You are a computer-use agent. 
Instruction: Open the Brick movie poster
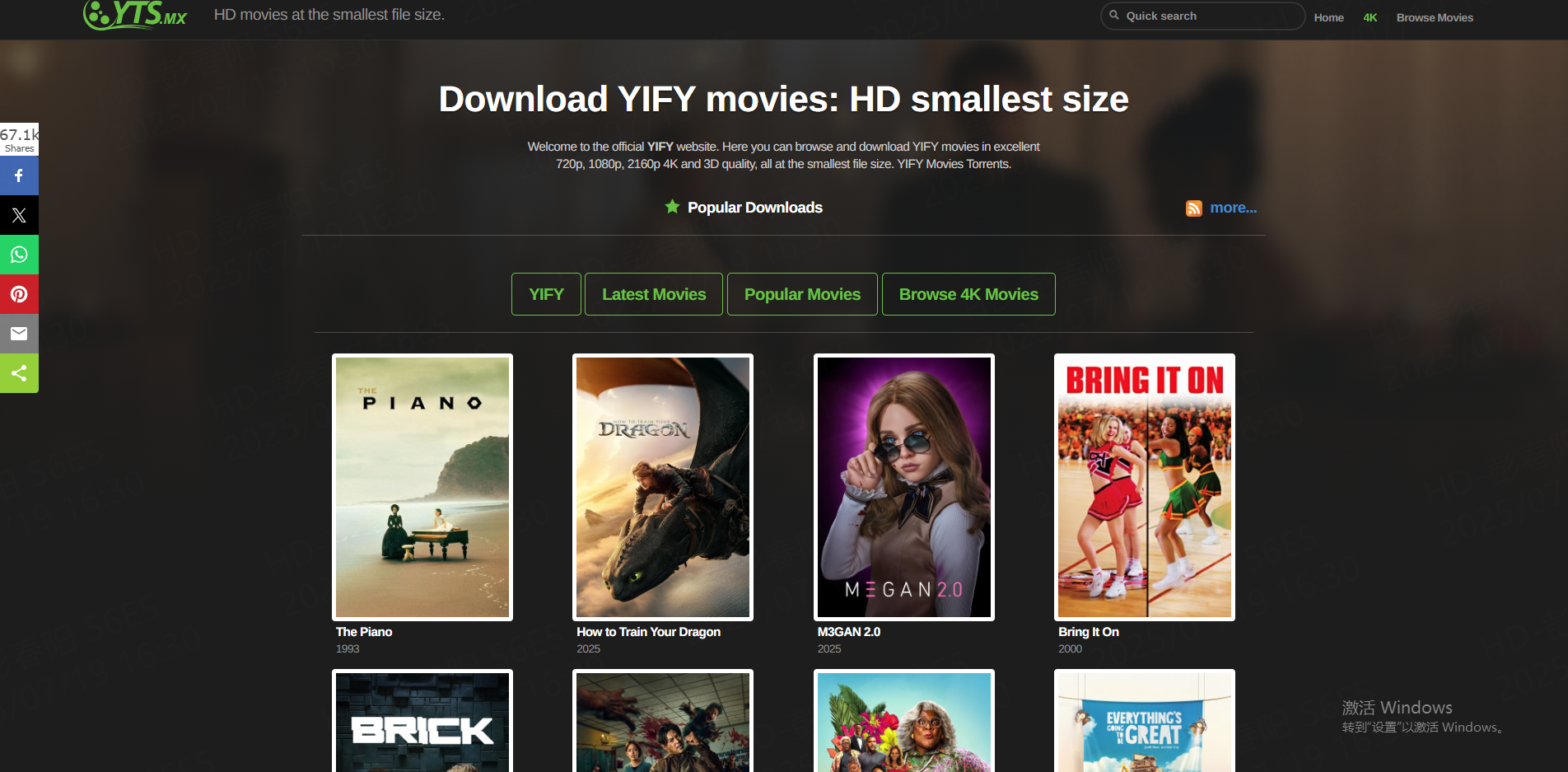[x=422, y=721]
